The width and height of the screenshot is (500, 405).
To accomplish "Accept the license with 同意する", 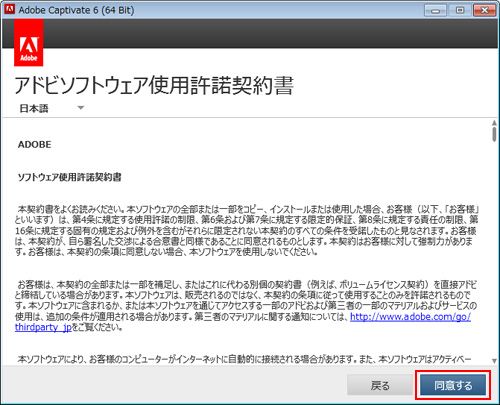I will (453, 385).
